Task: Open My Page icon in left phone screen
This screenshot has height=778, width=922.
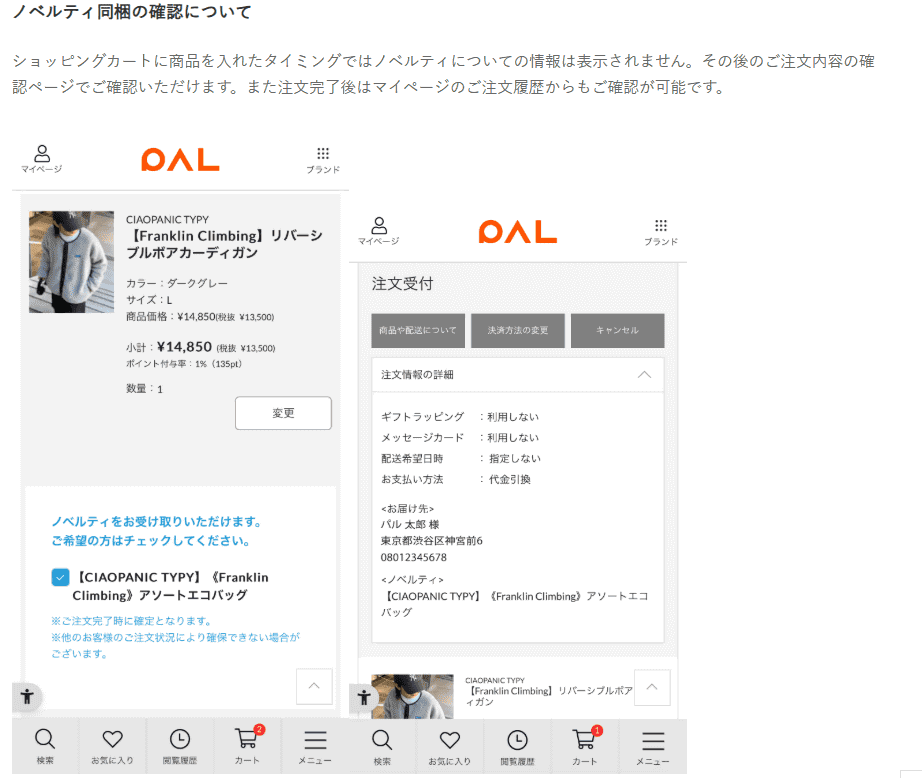Action: click(x=42, y=159)
